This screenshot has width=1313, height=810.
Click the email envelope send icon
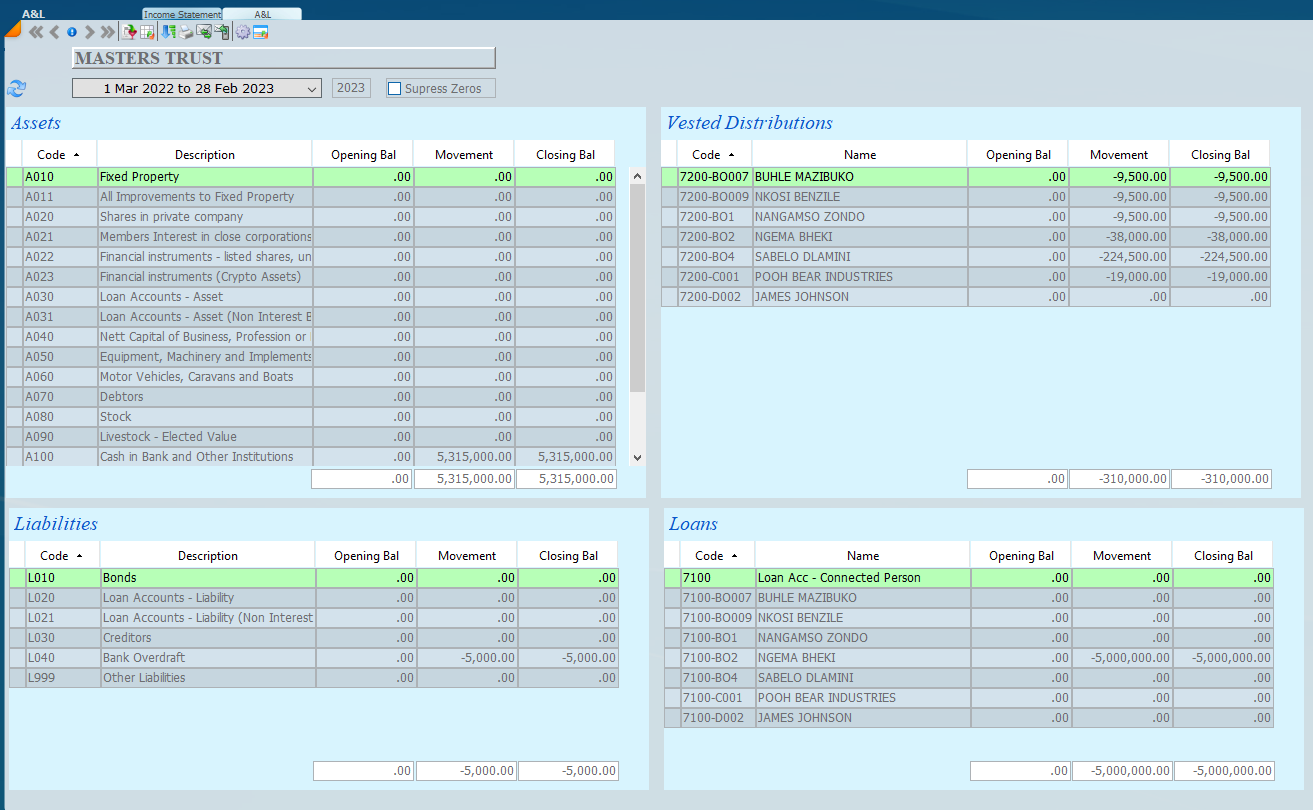(203, 33)
